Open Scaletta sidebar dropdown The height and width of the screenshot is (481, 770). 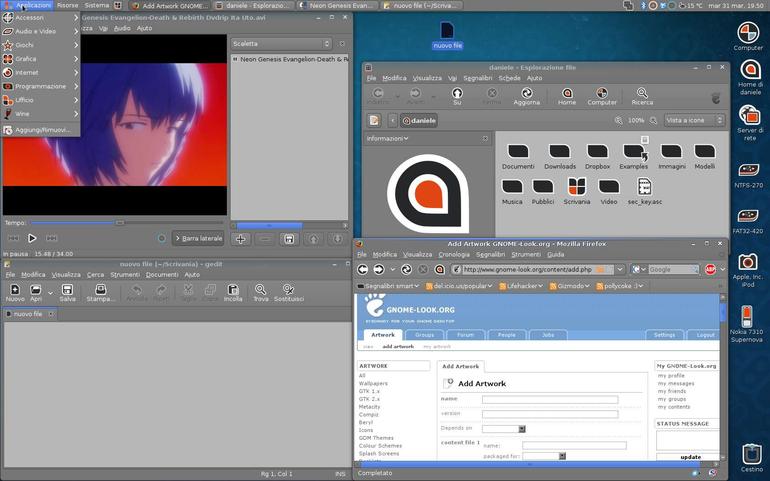pyautogui.click(x=281, y=44)
